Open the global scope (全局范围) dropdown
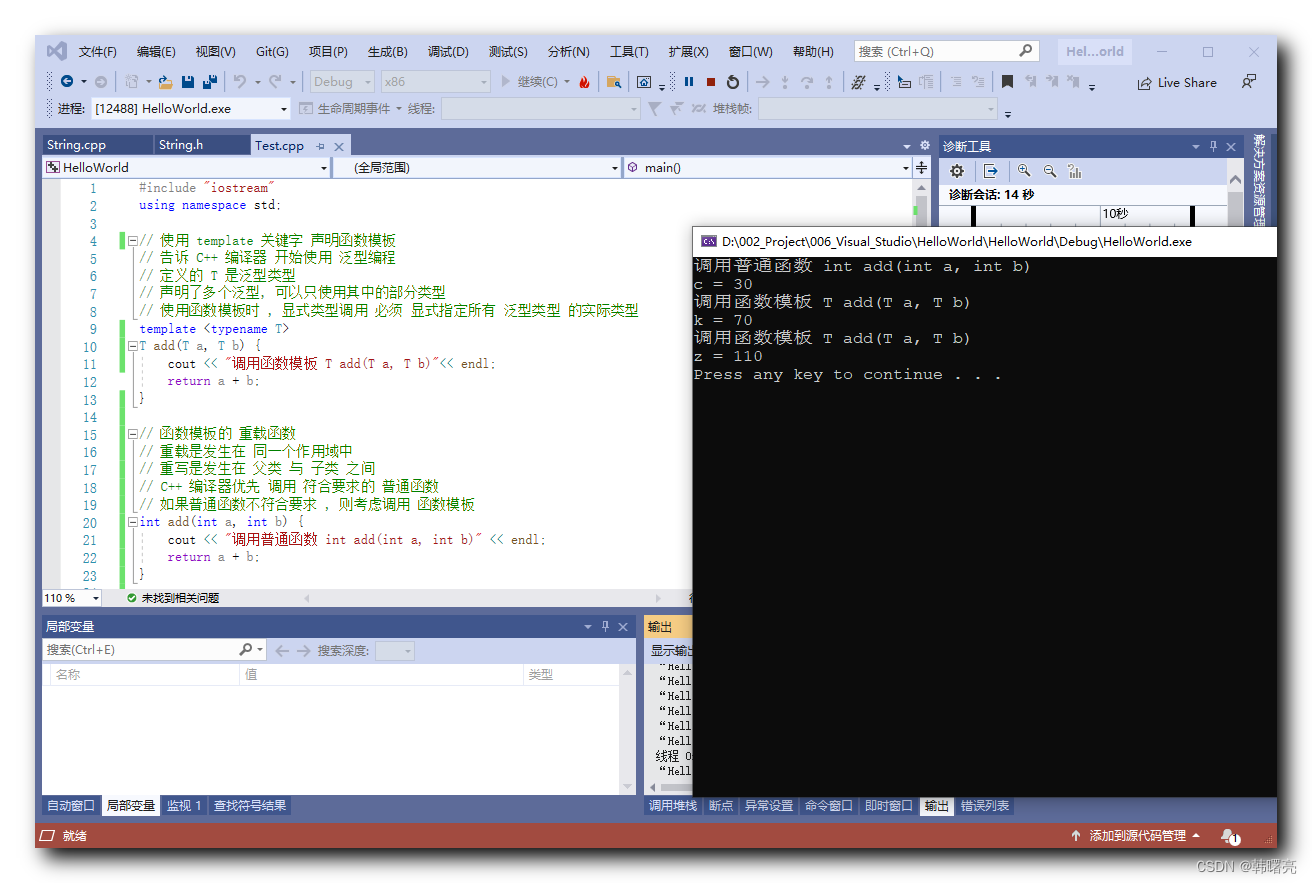The image size is (1312, 883). [476, 168]
